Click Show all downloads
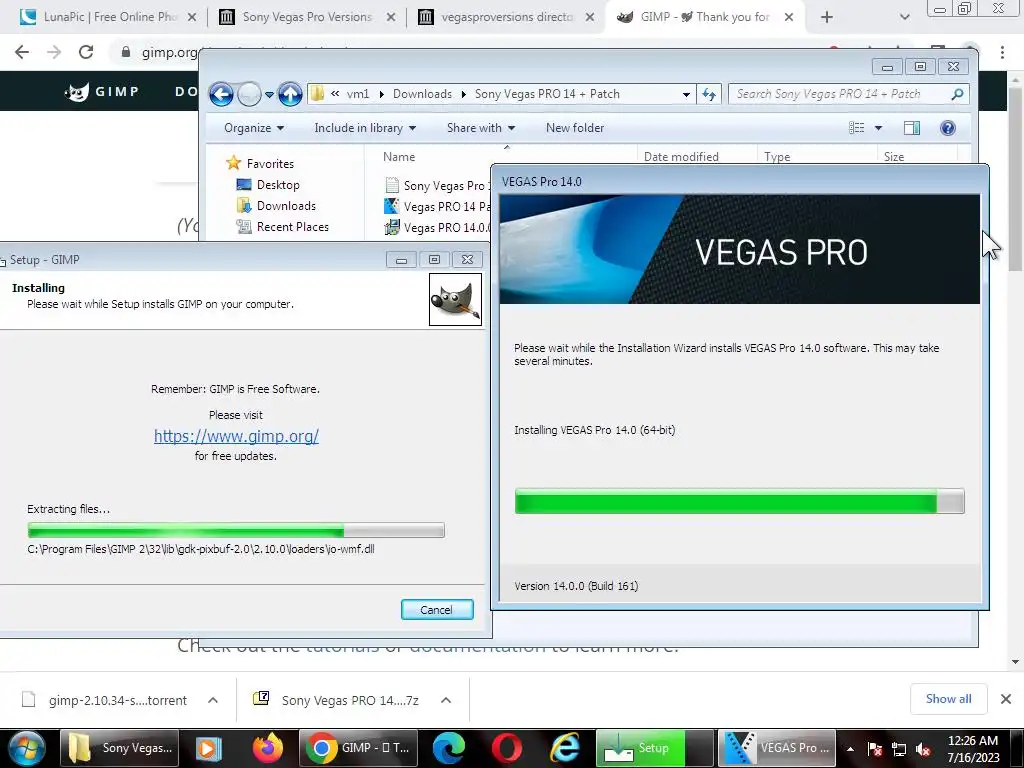The image size is (1024, 768). click(x=948, y=699)
